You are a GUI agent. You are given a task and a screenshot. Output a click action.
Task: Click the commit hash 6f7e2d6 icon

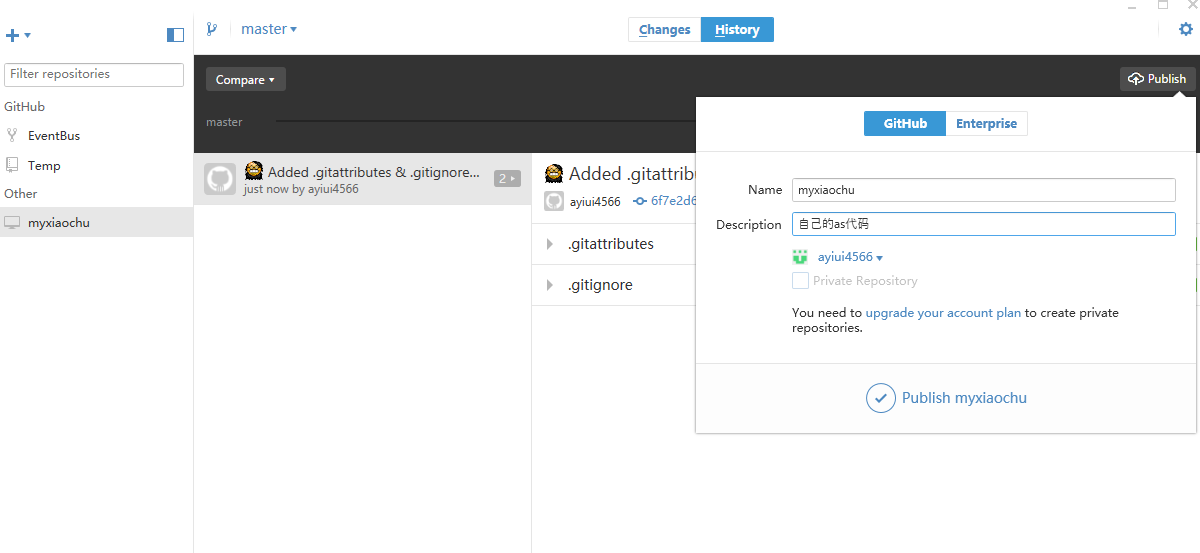(640, 201)
